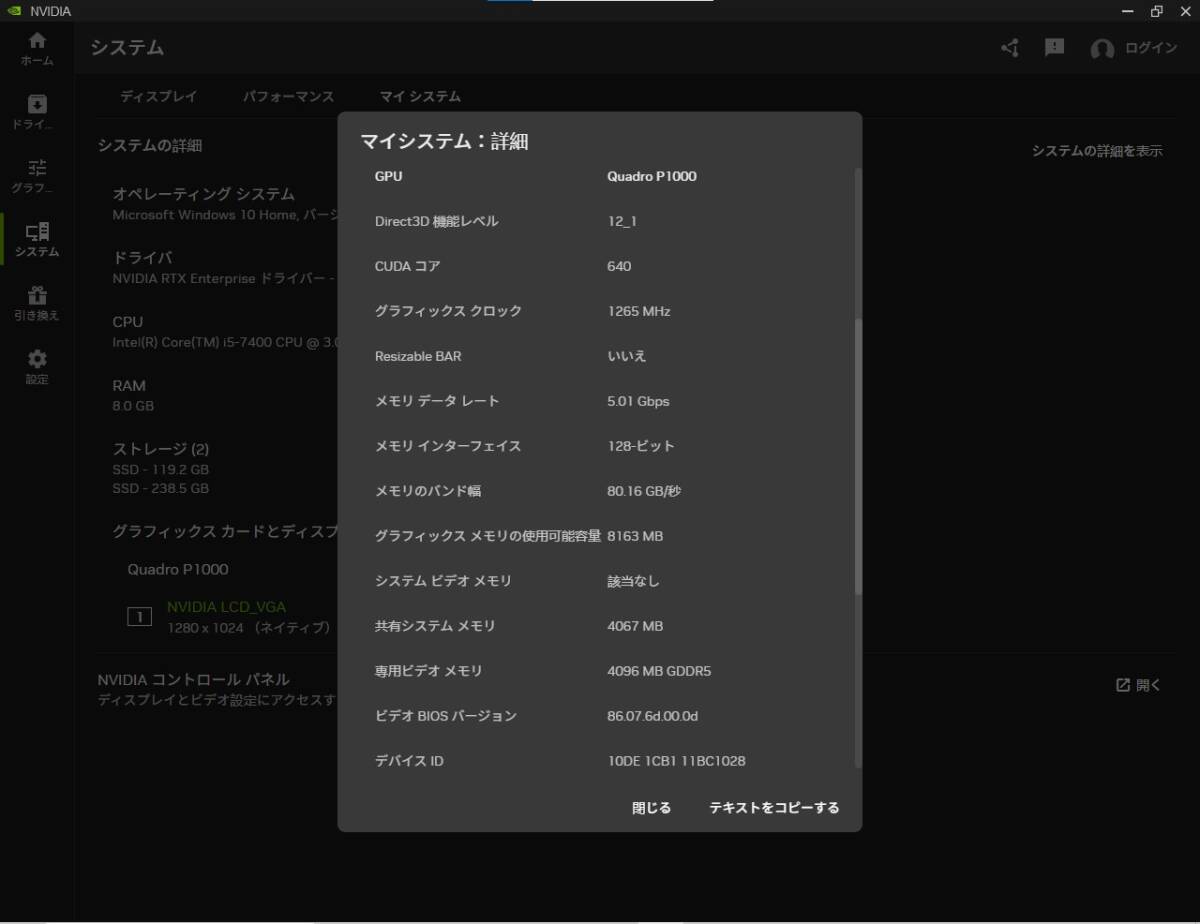
Task: Switch to the ディスプレイ tab
Action: 159,97
